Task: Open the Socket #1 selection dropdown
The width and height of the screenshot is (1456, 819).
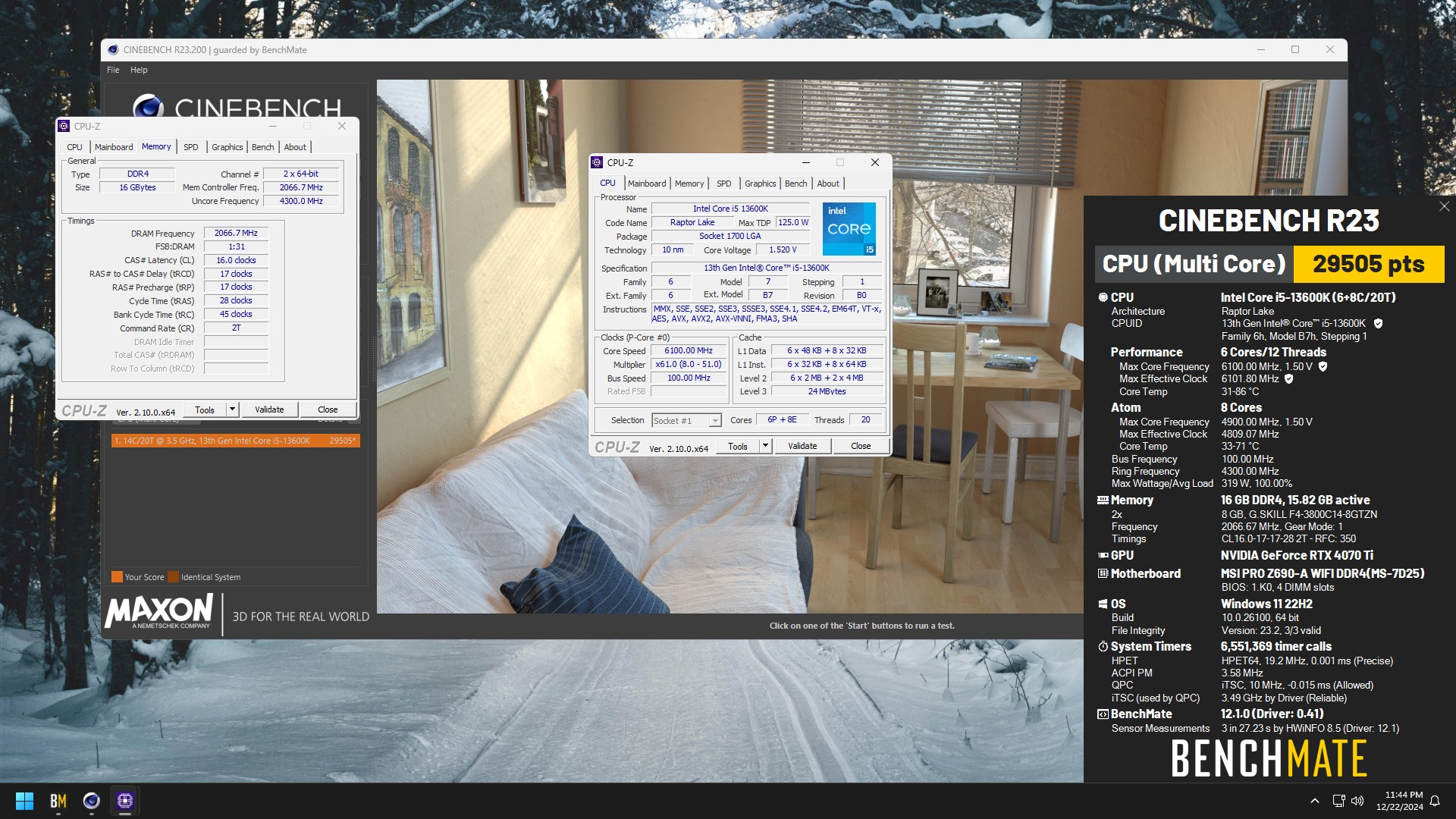Action: click(x=687, y=420)
